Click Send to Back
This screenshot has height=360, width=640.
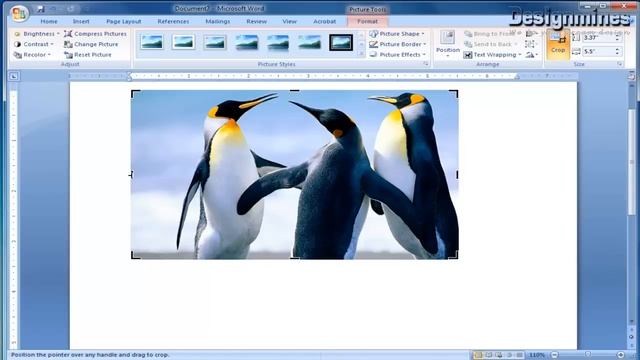click(491, 44)
